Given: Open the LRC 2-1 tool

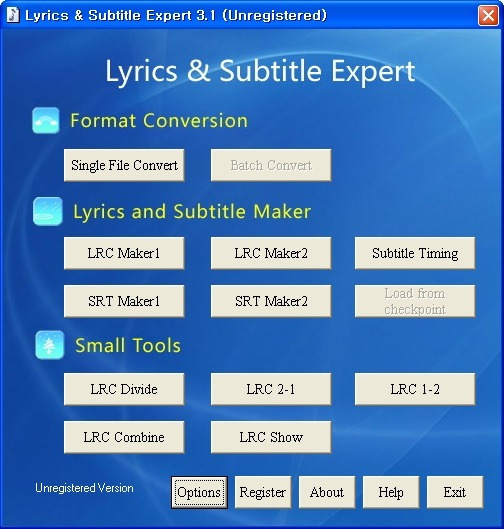Looking at the screenshot, I should 271,389.
